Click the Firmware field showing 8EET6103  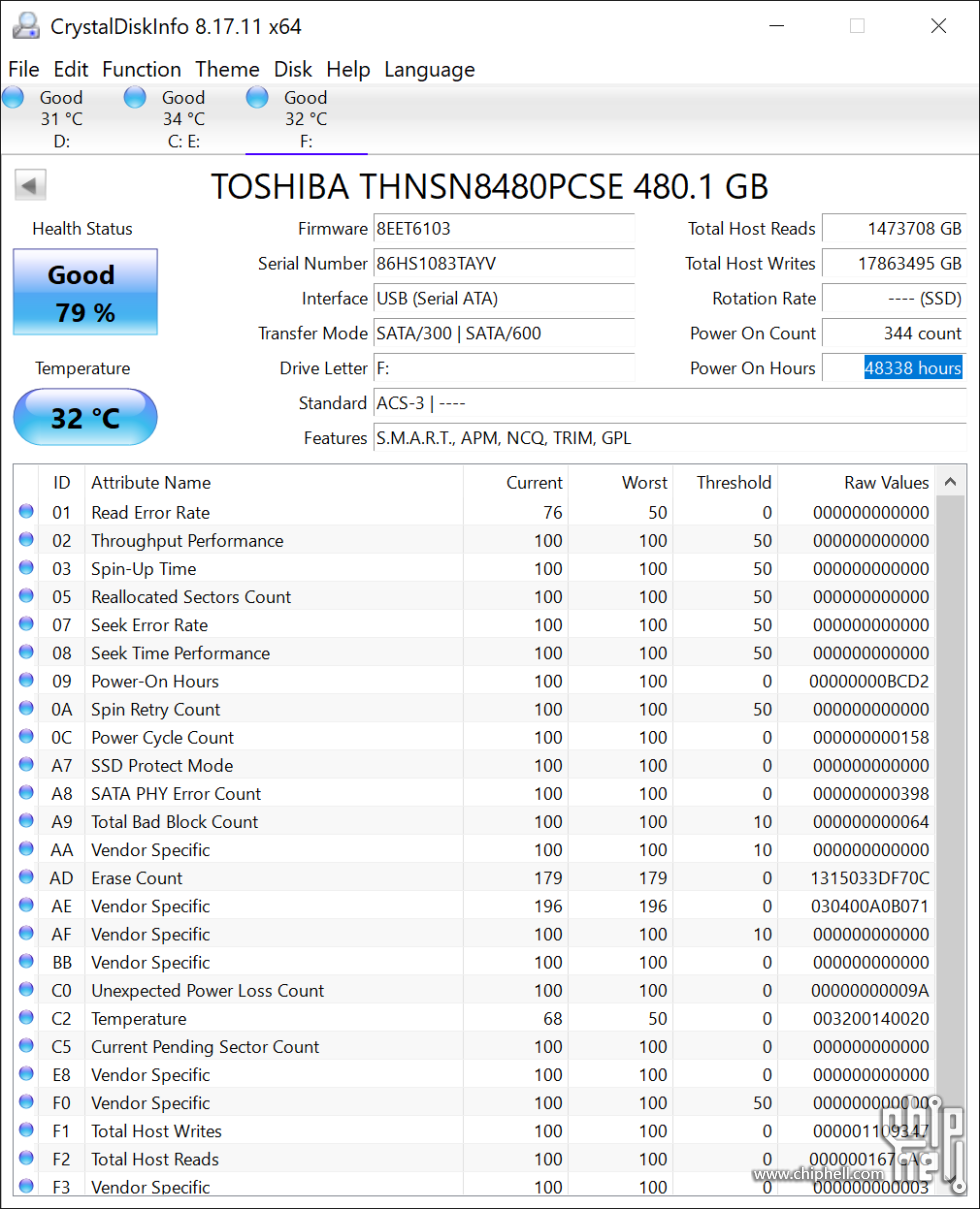pyautogui.click(x=504, y=229)
